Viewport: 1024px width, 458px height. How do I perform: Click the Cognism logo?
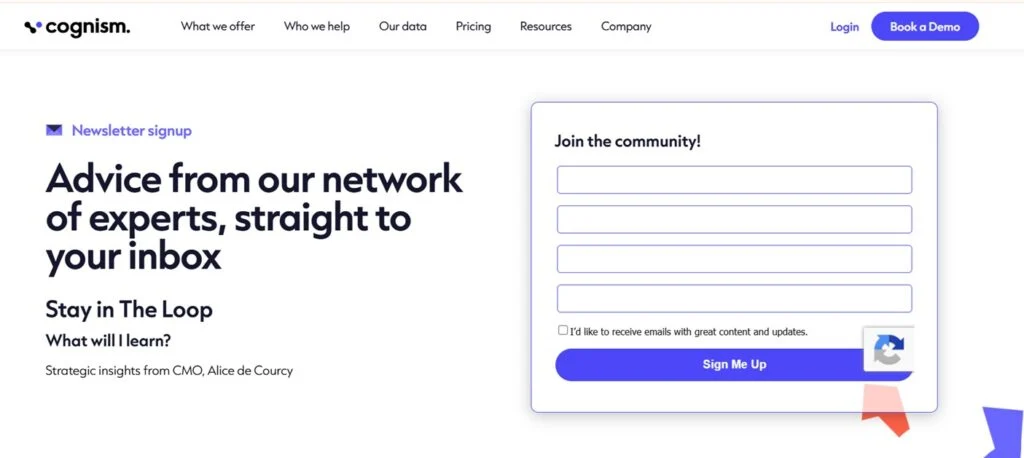coord(77,27)
